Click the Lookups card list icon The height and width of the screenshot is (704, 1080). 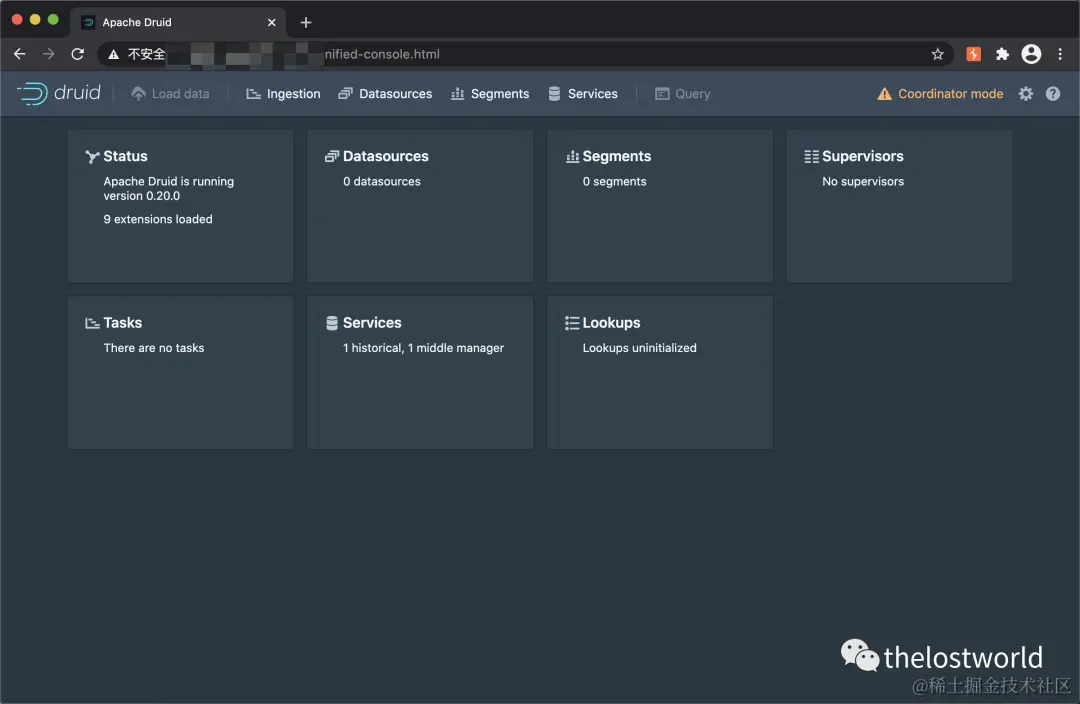coord(572,323)
